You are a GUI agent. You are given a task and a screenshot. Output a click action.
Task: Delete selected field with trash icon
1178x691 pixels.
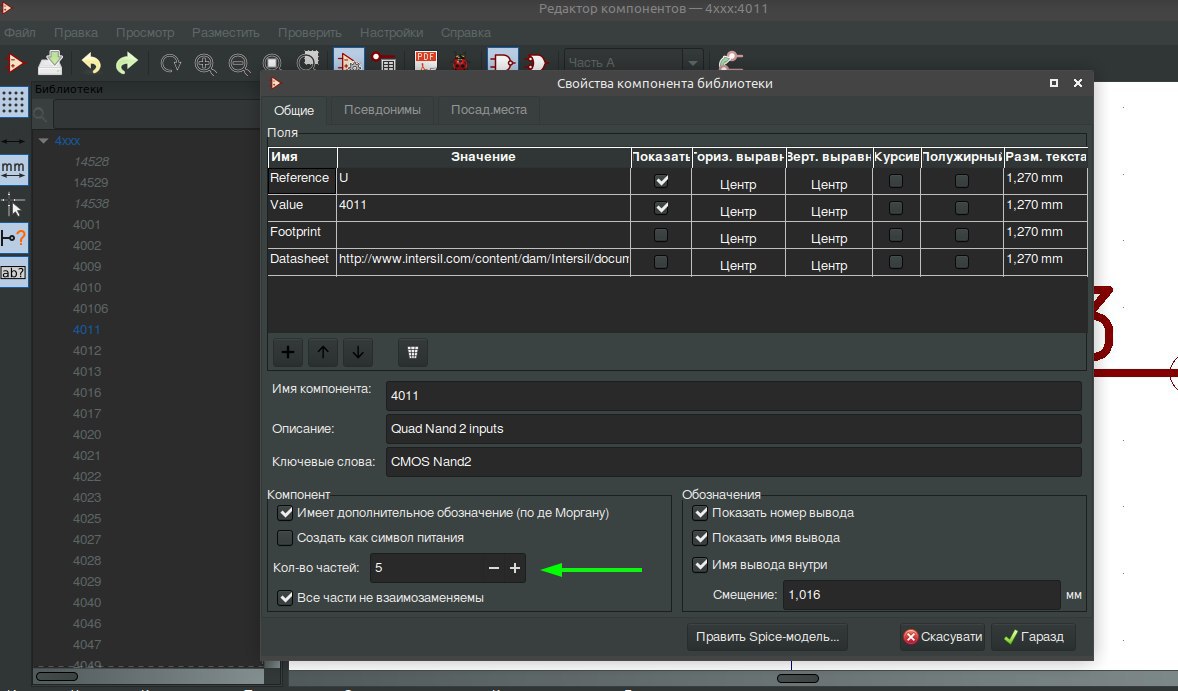point(413,352)
